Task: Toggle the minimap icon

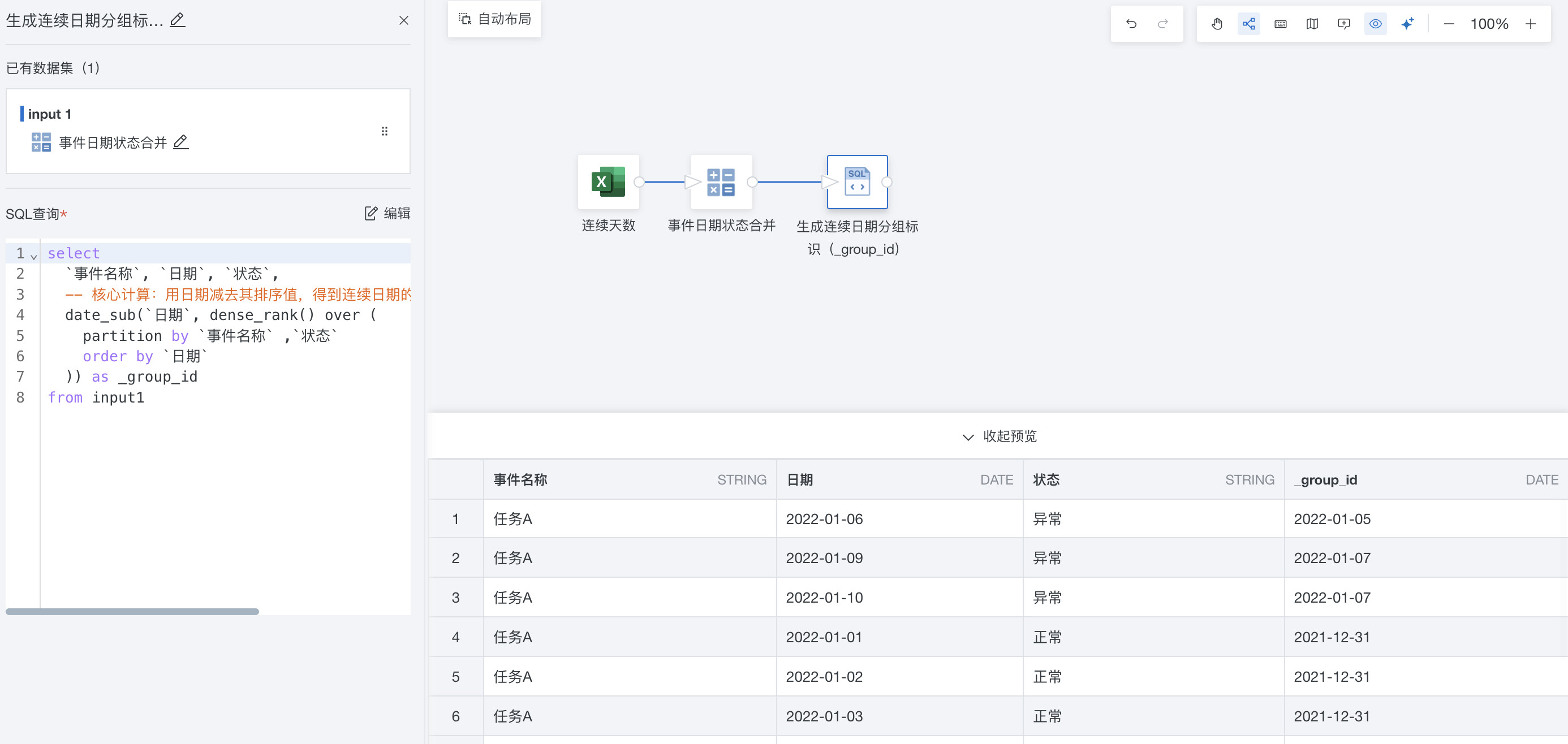Action: coord(1312,24)
